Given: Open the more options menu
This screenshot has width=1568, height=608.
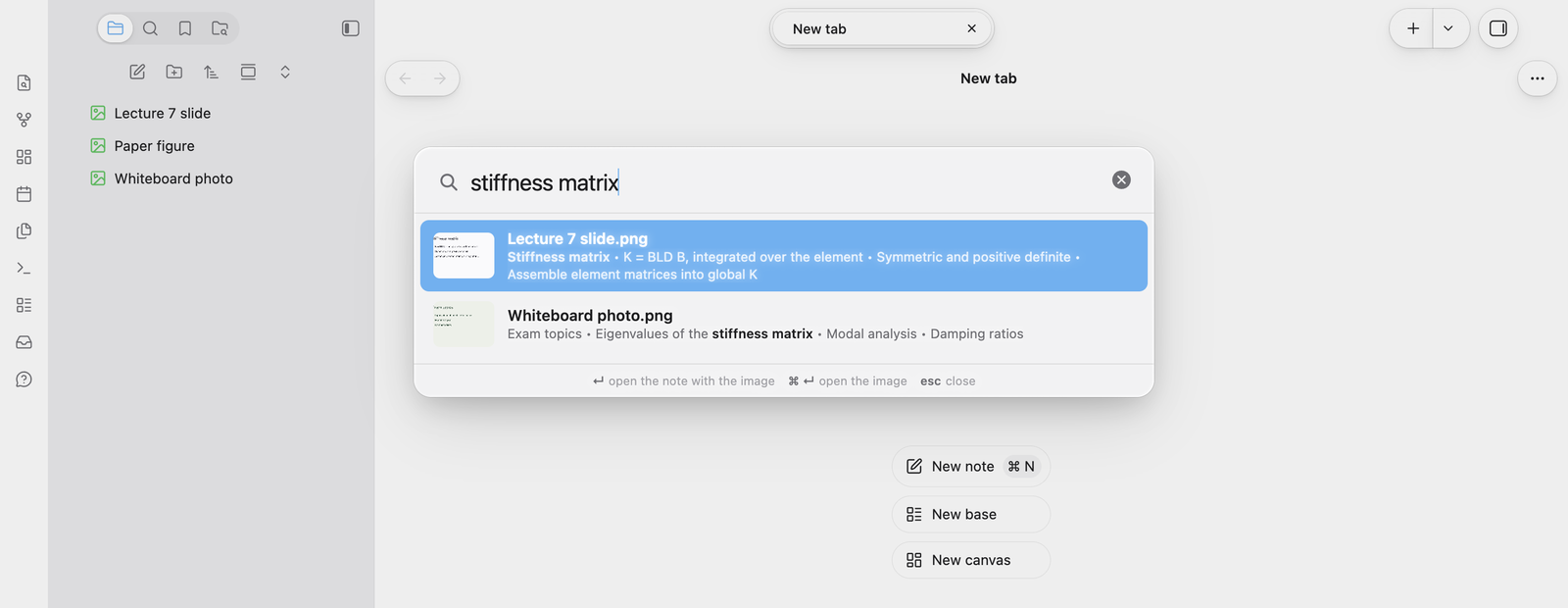Looking at the screenshot, I should (x=1538, y=78).
